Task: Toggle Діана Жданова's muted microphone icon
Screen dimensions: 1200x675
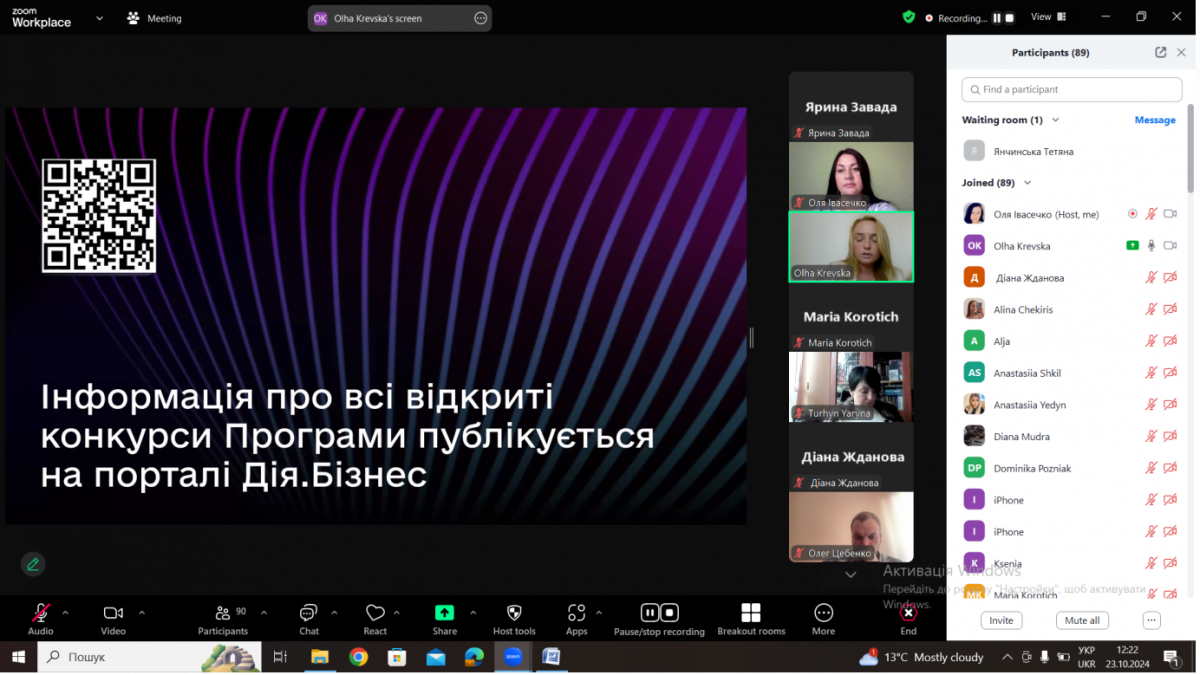Action: point(1151,277)
